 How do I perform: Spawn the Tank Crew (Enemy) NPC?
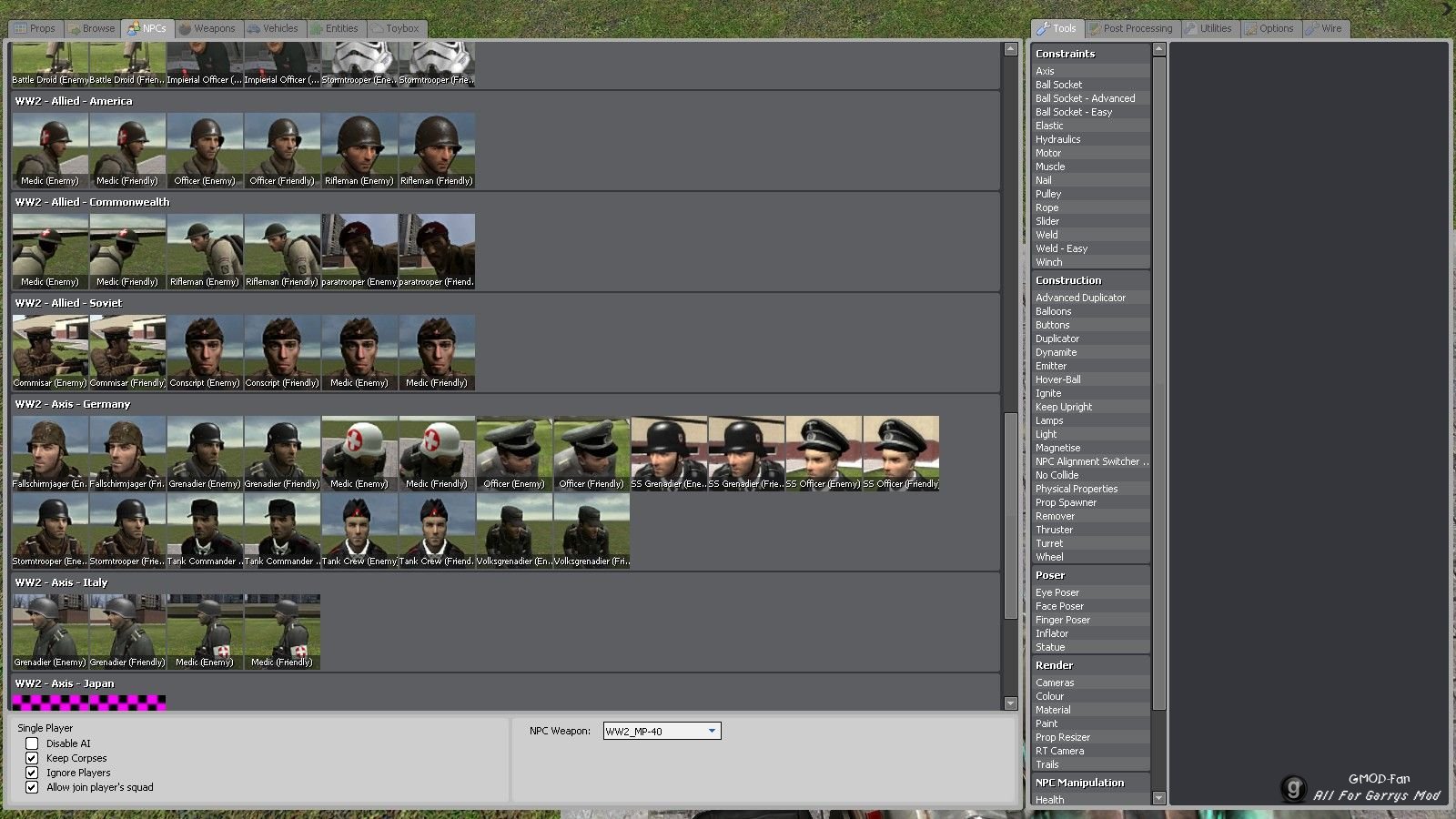(x=359, y=531)
